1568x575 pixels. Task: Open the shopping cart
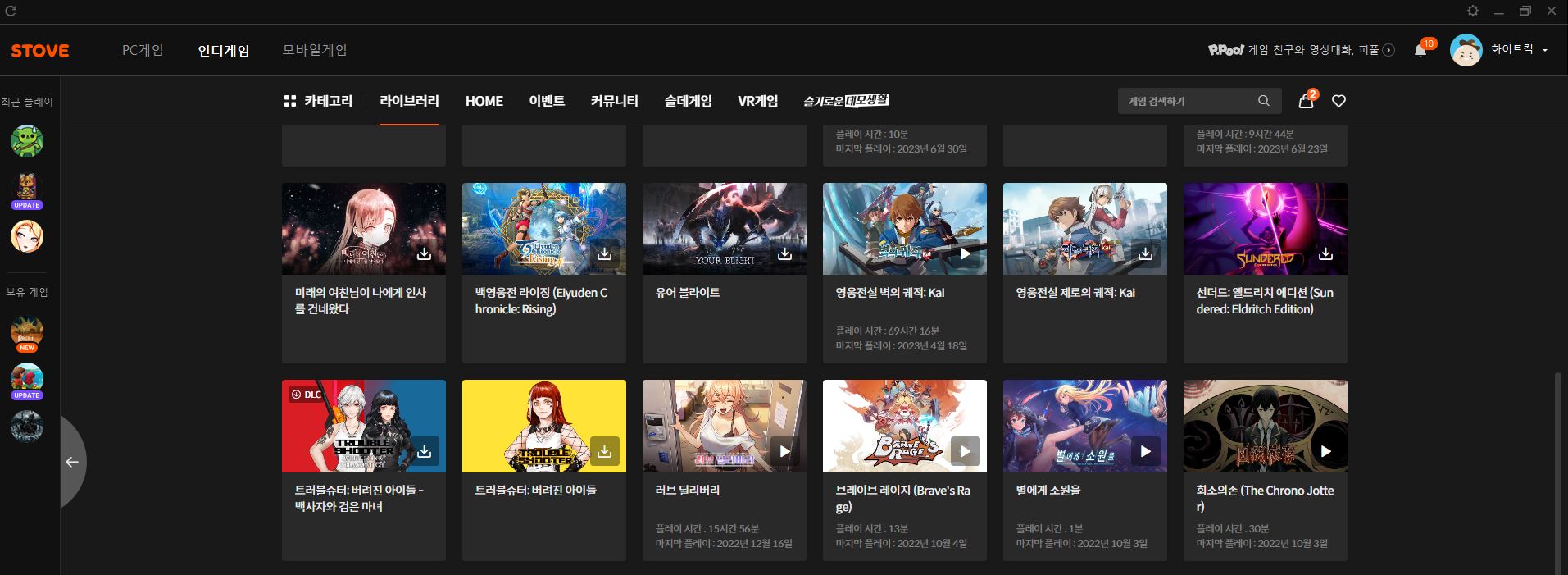click(x=1306, y=101)
